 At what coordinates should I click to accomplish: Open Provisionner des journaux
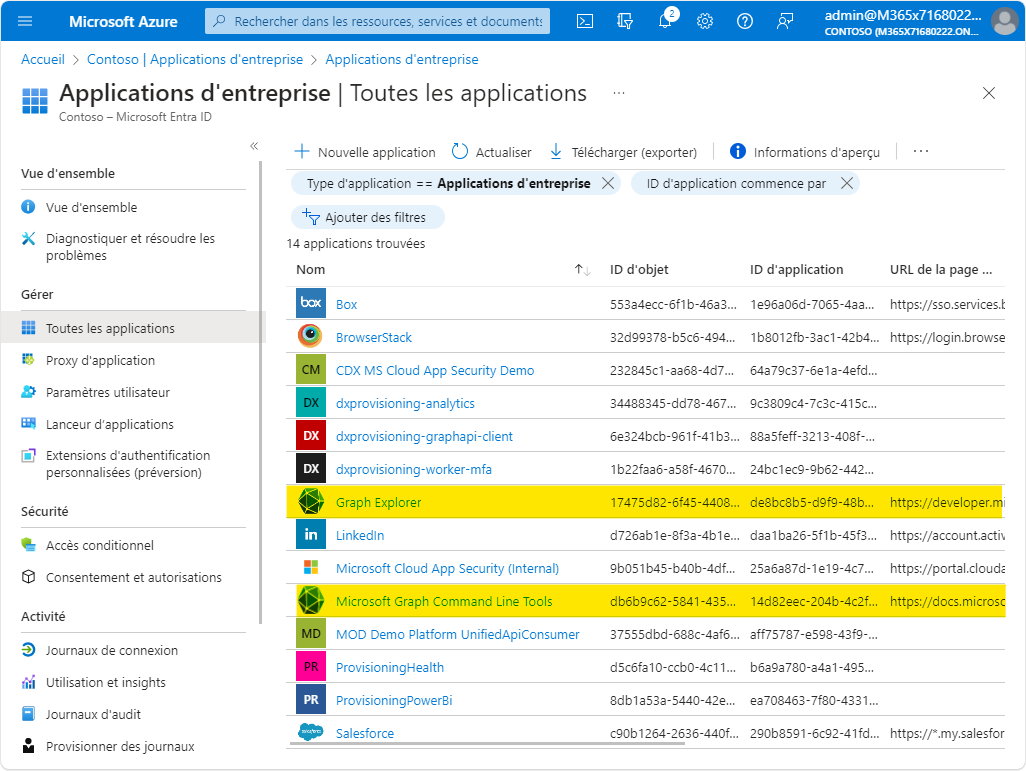tap(120, 747)
